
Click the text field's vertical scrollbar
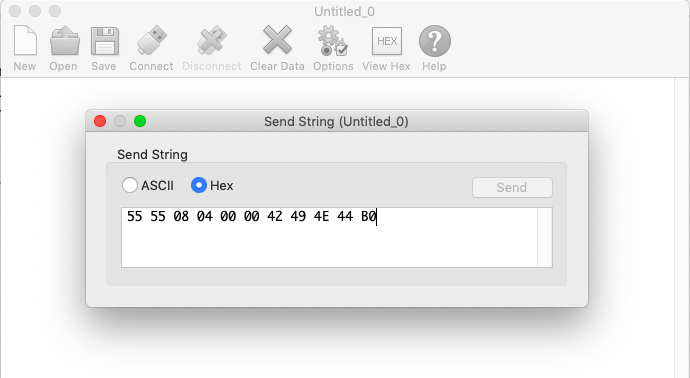(545, 237)
